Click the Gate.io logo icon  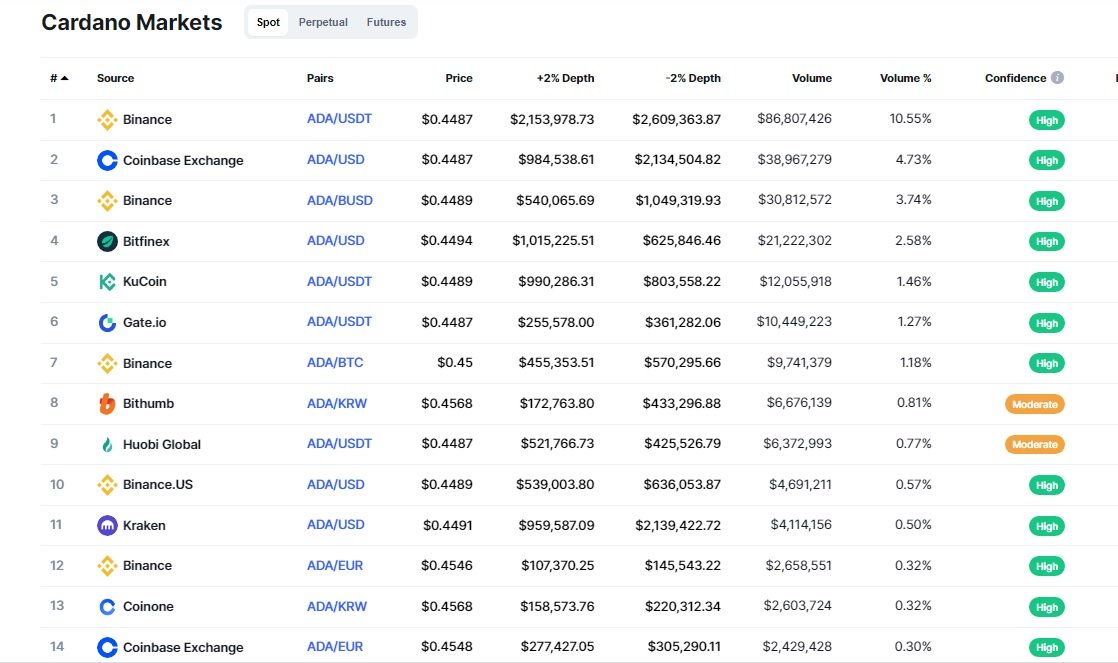[x=107, y=323]
